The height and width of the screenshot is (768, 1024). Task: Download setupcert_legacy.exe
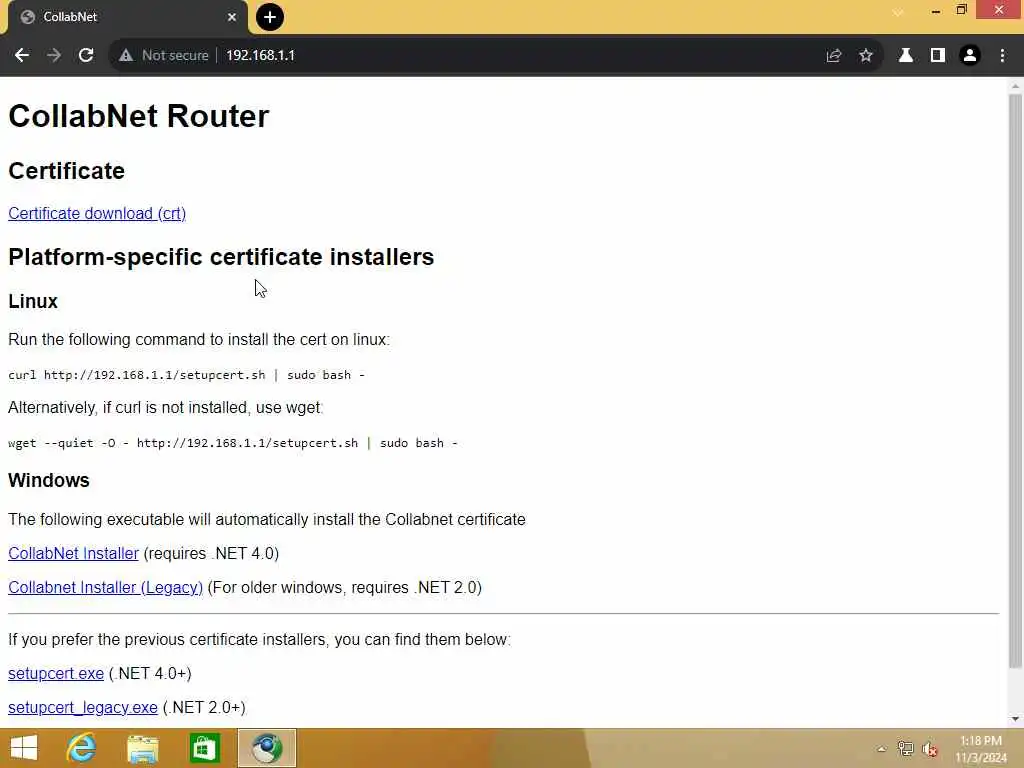click(x=82, y=707)
